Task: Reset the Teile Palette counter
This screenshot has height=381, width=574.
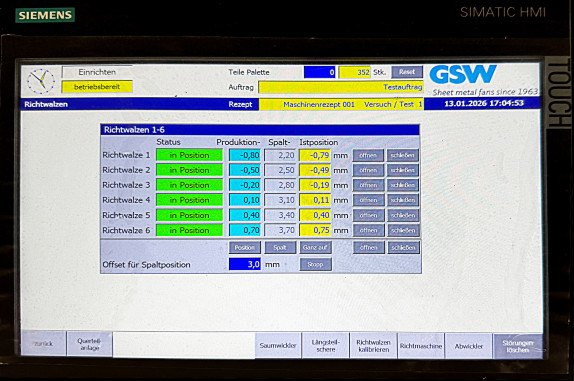Action: click(407, 72)
